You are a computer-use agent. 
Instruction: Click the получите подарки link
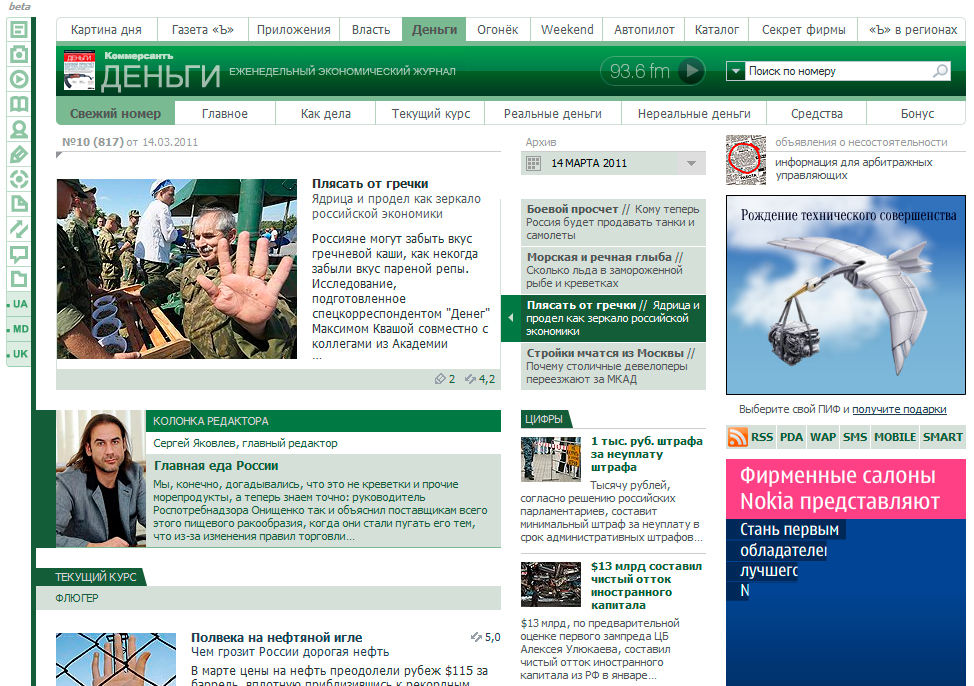899,409
